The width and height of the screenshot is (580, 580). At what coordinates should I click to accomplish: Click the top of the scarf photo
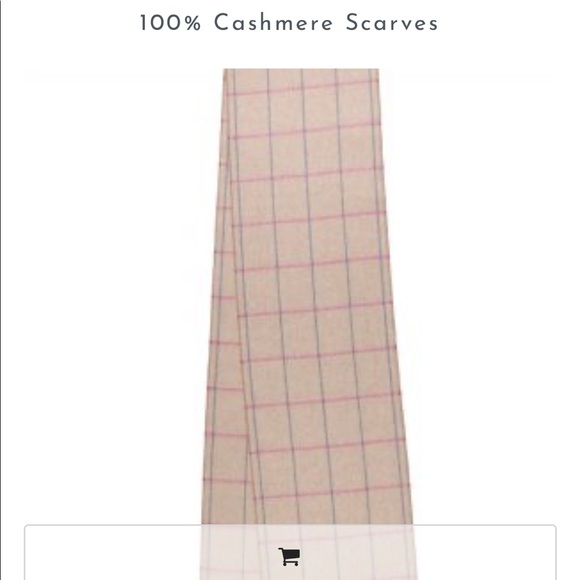point(301,74)
